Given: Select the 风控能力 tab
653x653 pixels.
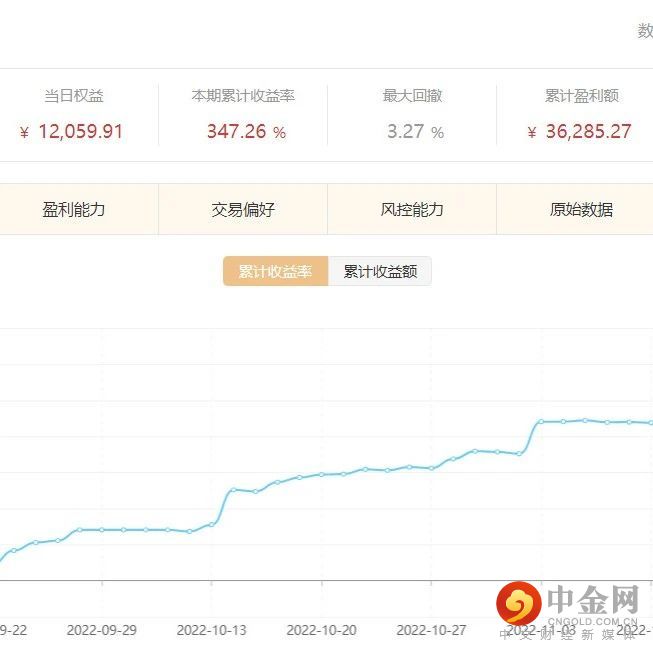Looking at the screenshot, I should coord(412,209).
